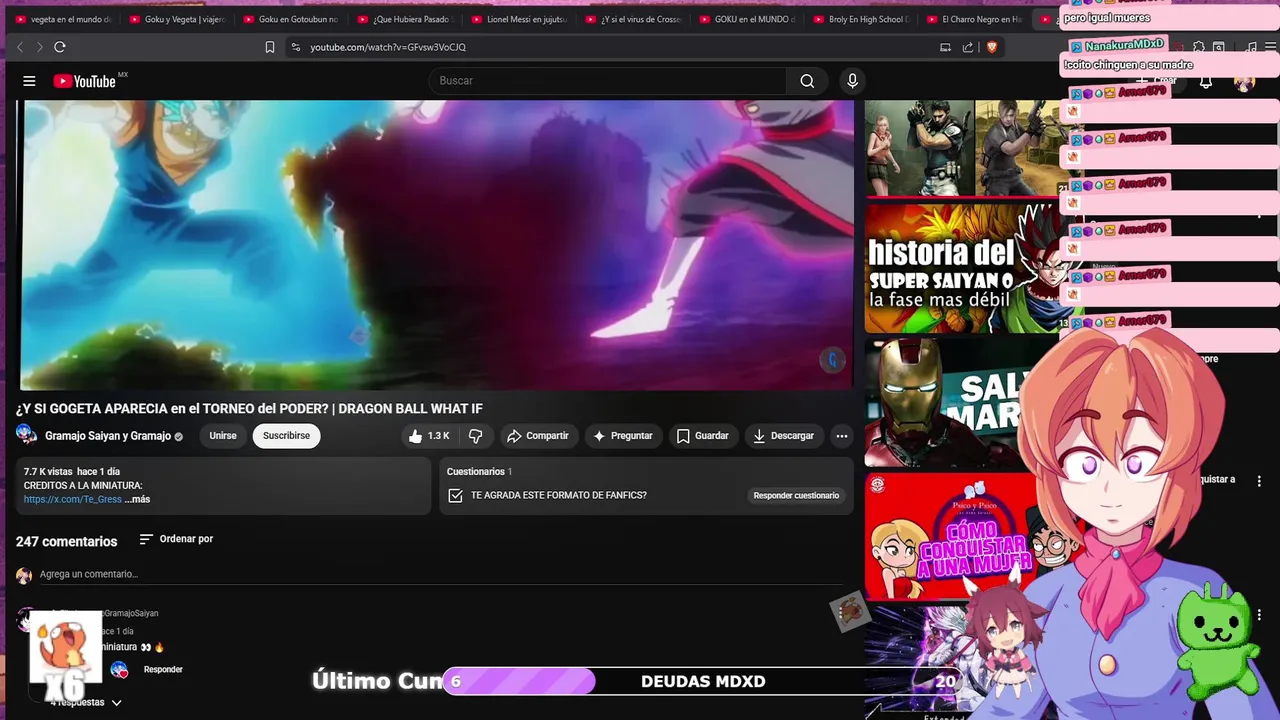
Task: Reload the page
Action: [60, 47]
